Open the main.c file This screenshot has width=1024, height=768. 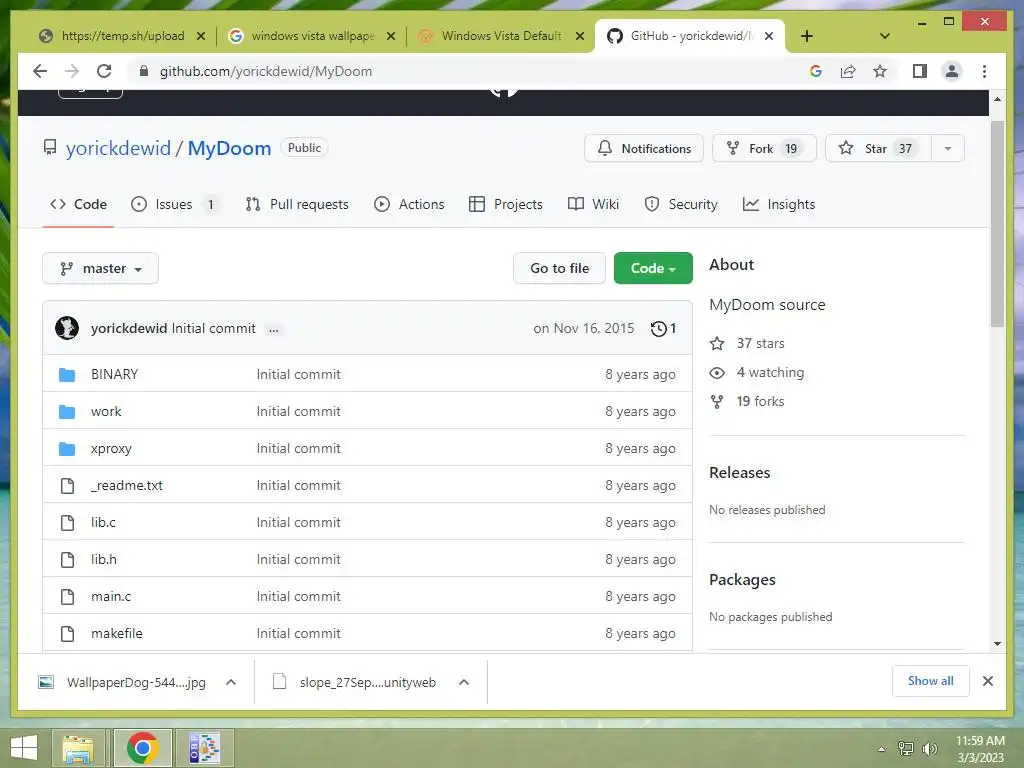111,596
